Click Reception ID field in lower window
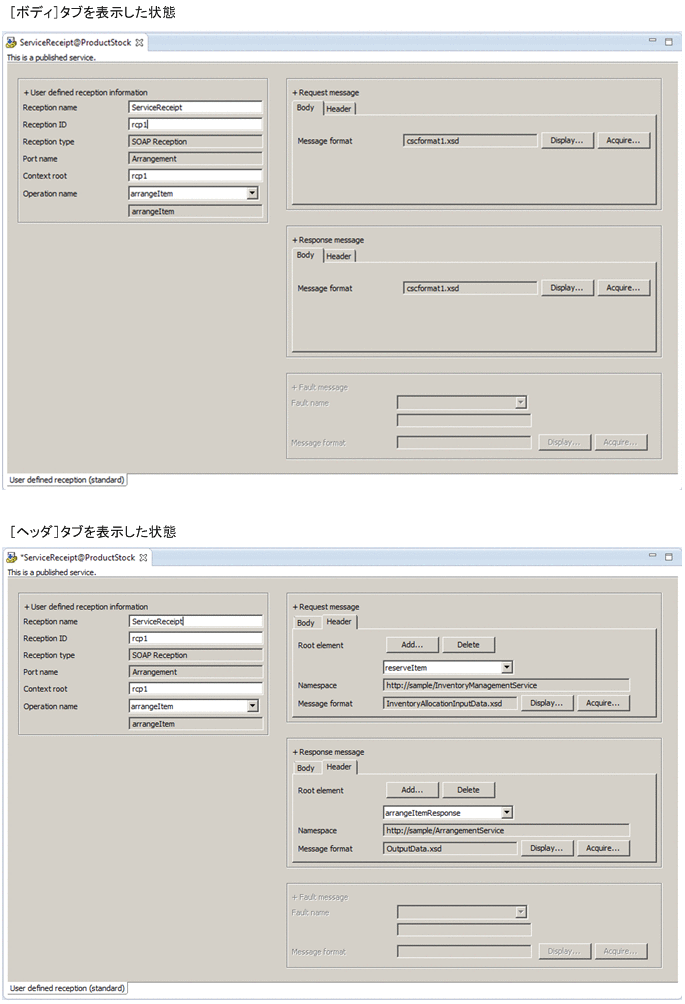Screen dimensions: 685x1004 [196, 638]
